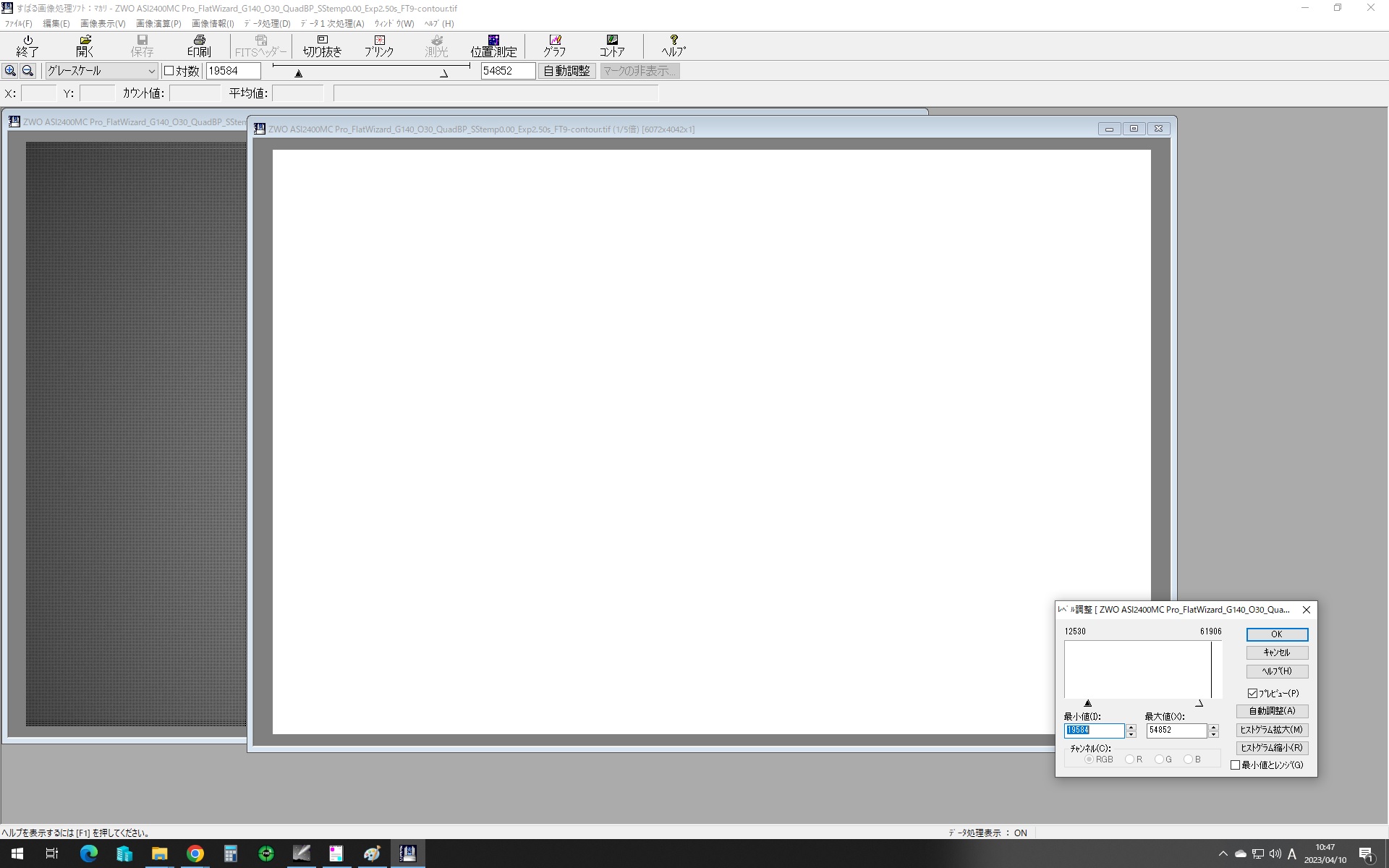
Task: Click the ヒストグラム拡大(M) button
Action: coord(1272,730)
